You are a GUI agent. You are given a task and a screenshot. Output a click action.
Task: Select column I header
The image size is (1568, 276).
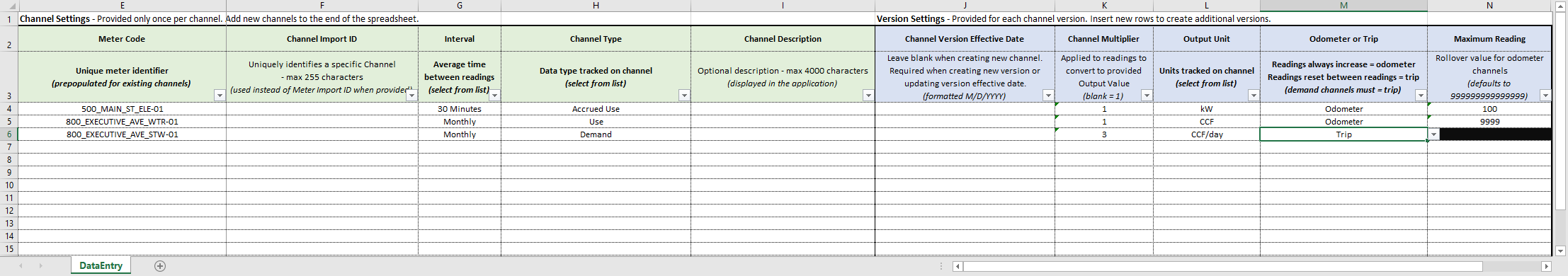(x=783, y=6)
